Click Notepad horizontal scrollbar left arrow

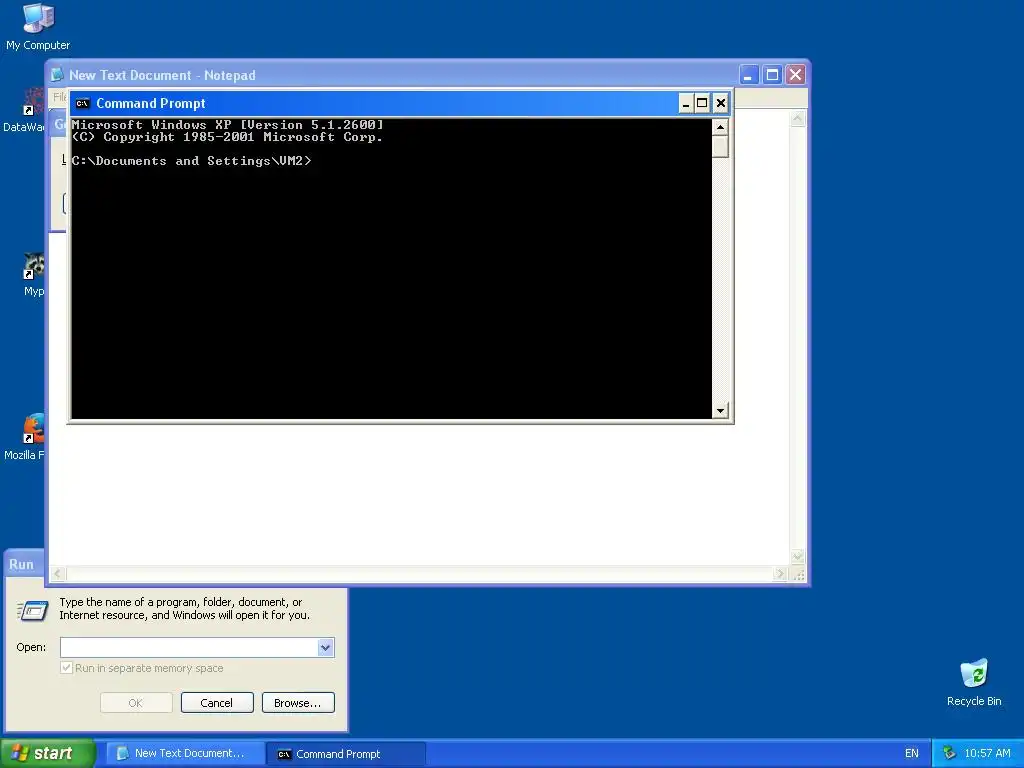click(57, 574)
